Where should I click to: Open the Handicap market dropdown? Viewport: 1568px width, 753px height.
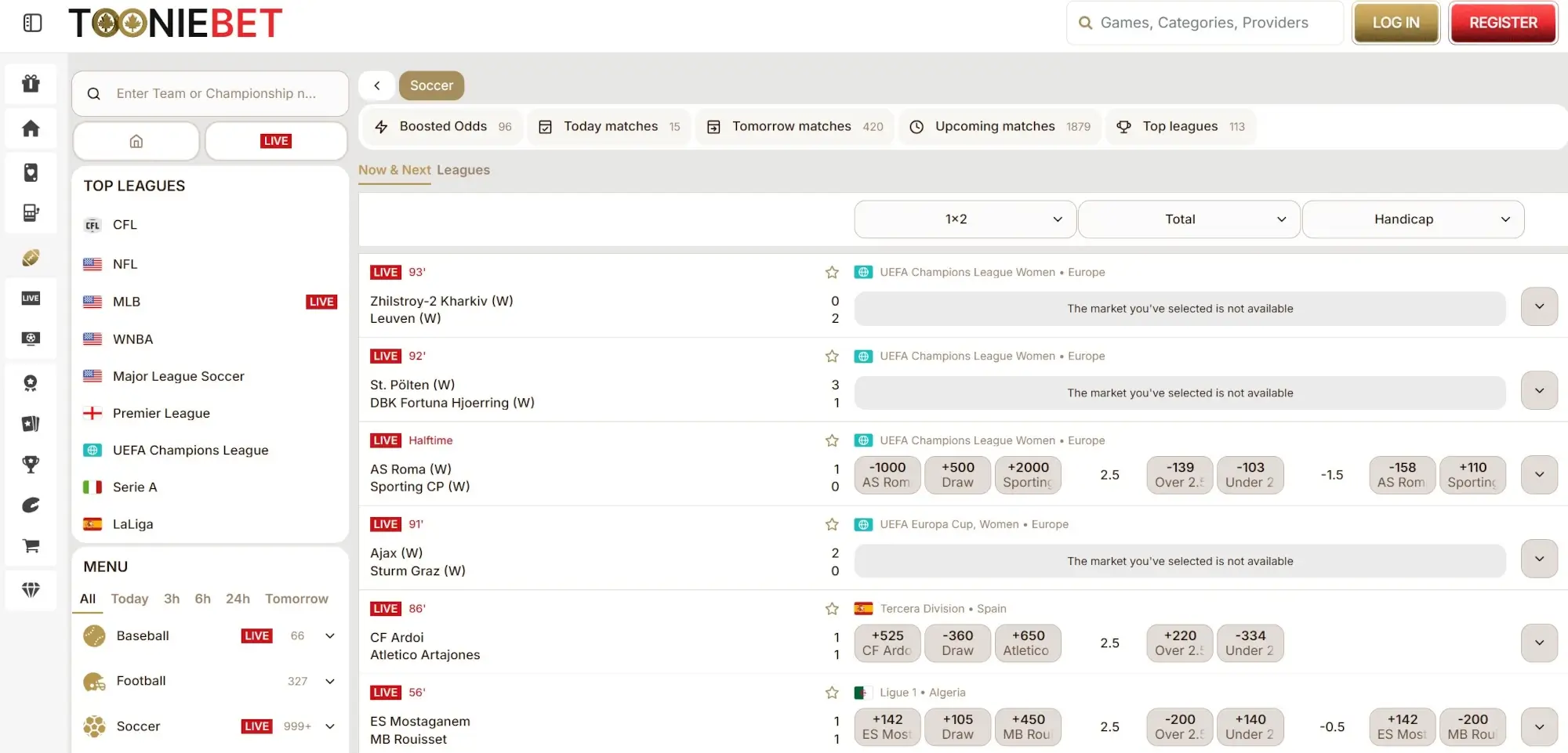tap(1413, 219)
